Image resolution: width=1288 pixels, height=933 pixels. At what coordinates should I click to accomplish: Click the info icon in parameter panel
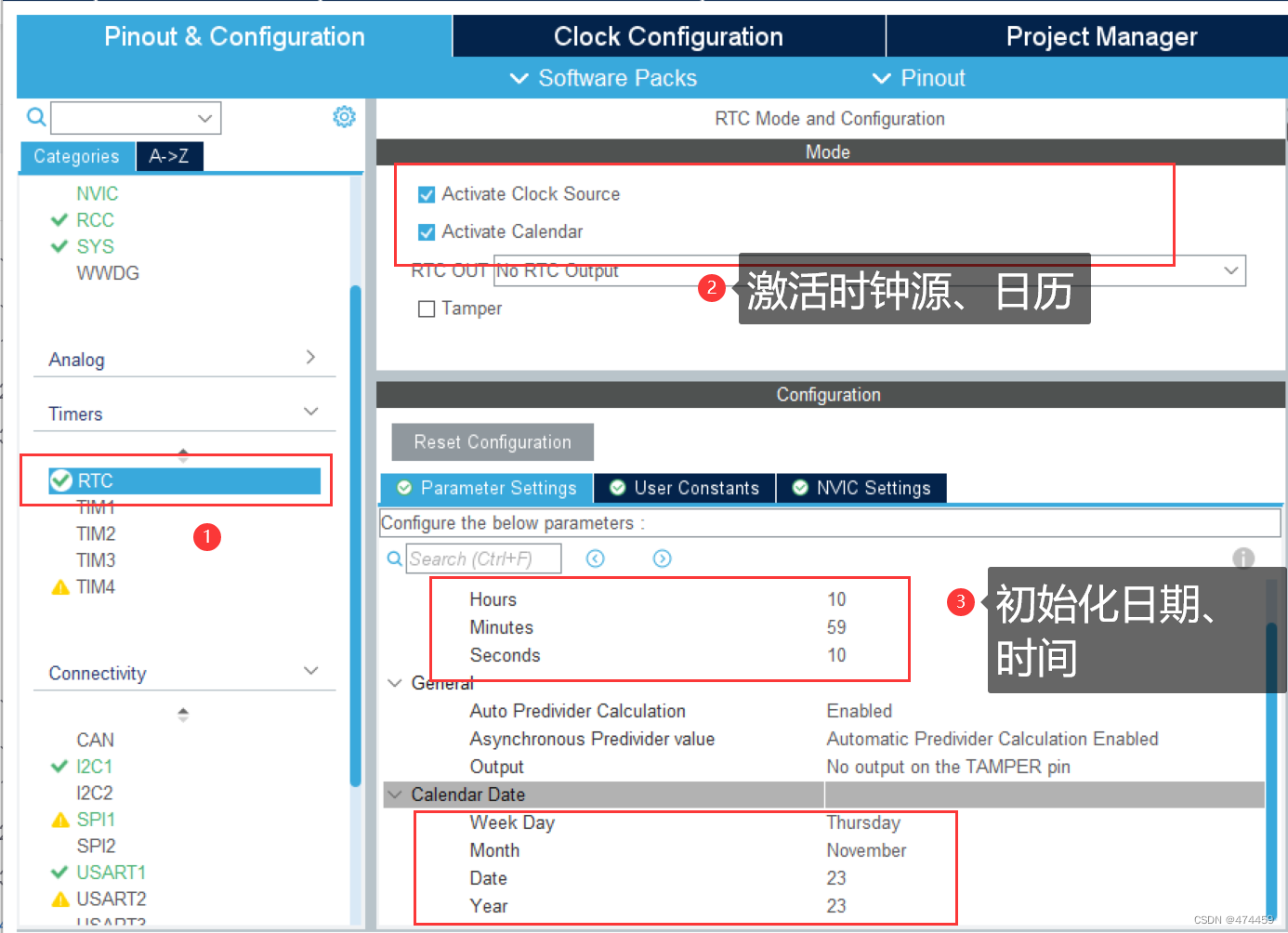click(1243, 558)
